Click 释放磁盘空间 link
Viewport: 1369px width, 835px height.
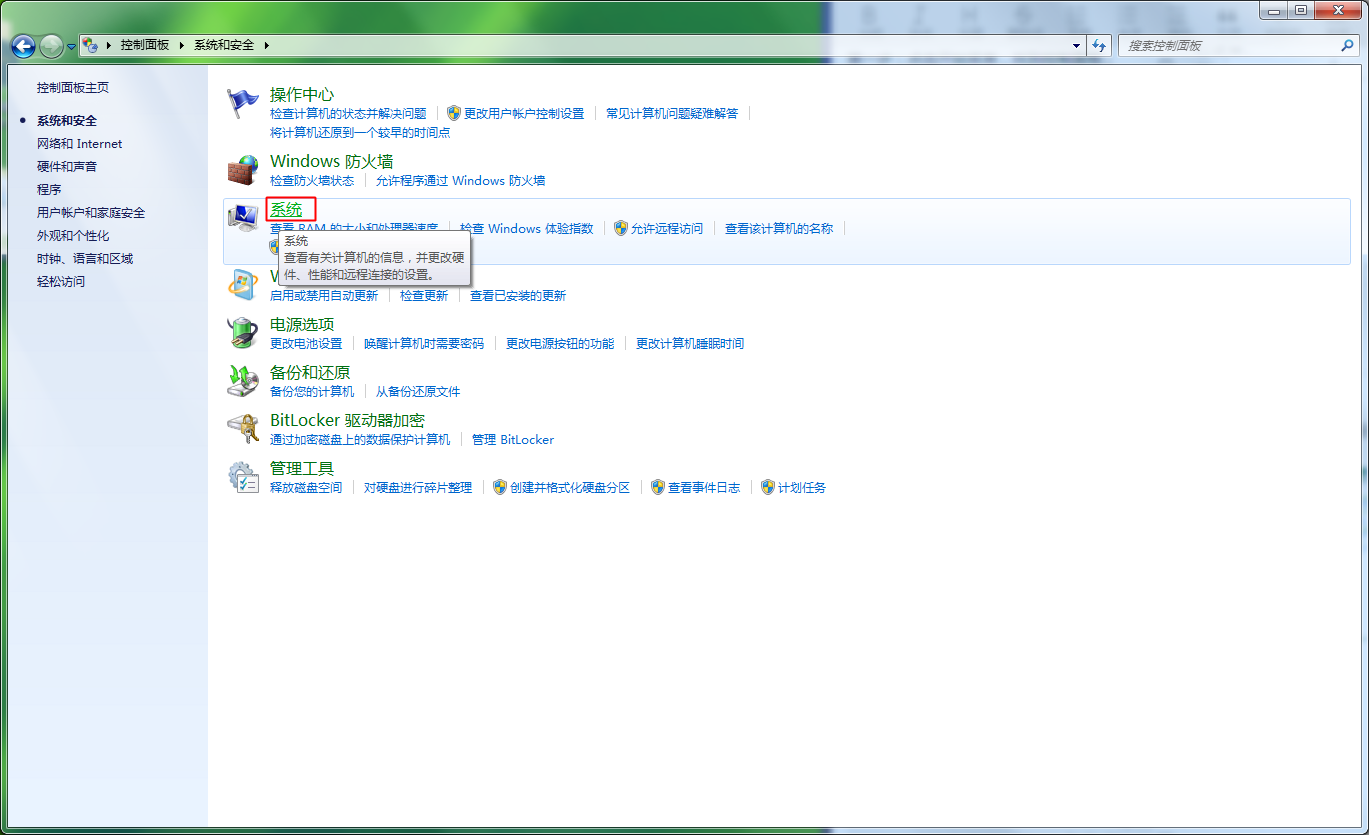(306, 488)
